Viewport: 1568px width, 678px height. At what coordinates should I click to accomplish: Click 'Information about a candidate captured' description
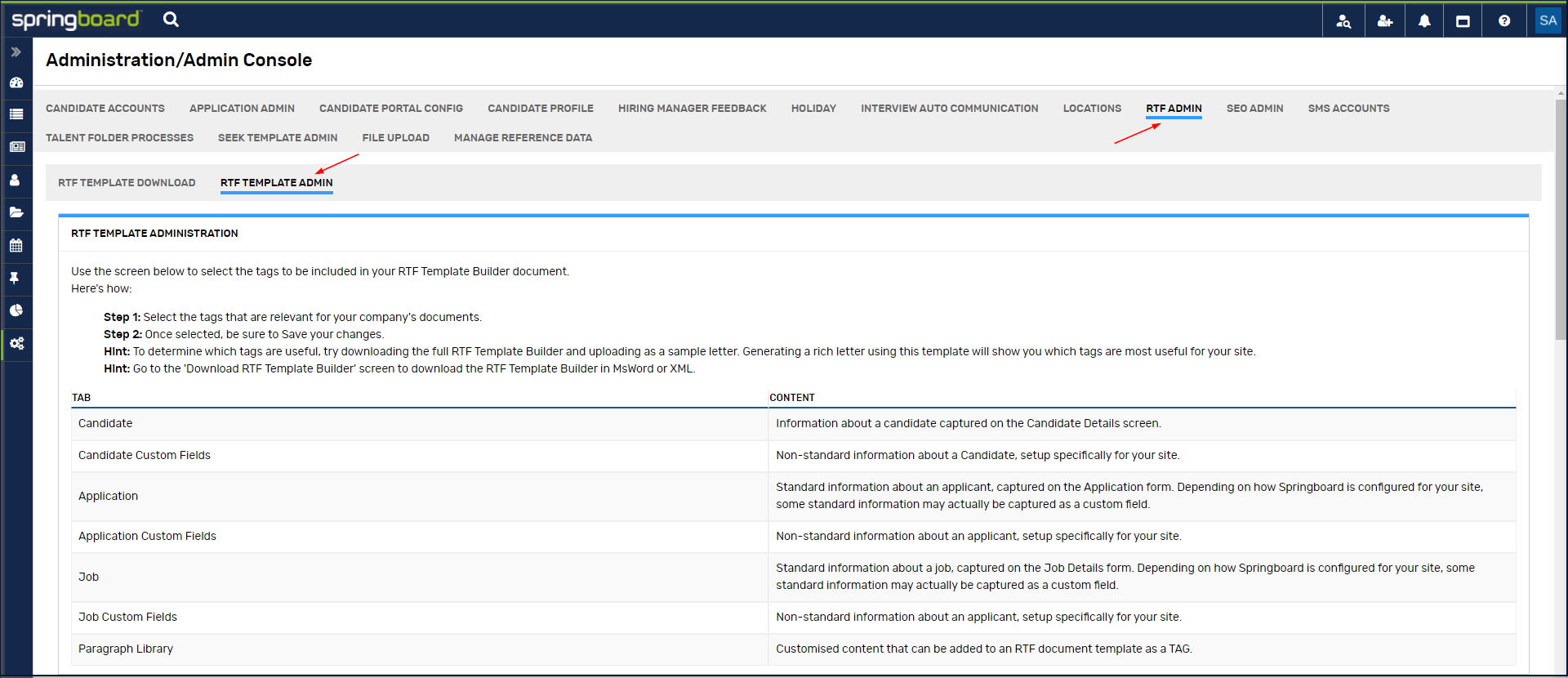click(969, 423)
